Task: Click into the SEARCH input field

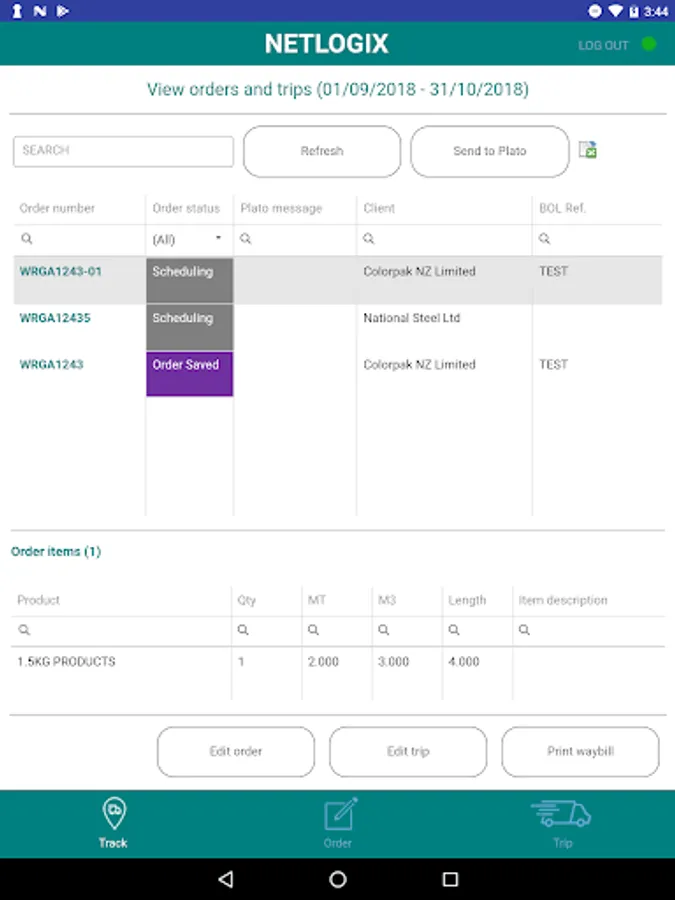Action: click(x=123, y=151)
